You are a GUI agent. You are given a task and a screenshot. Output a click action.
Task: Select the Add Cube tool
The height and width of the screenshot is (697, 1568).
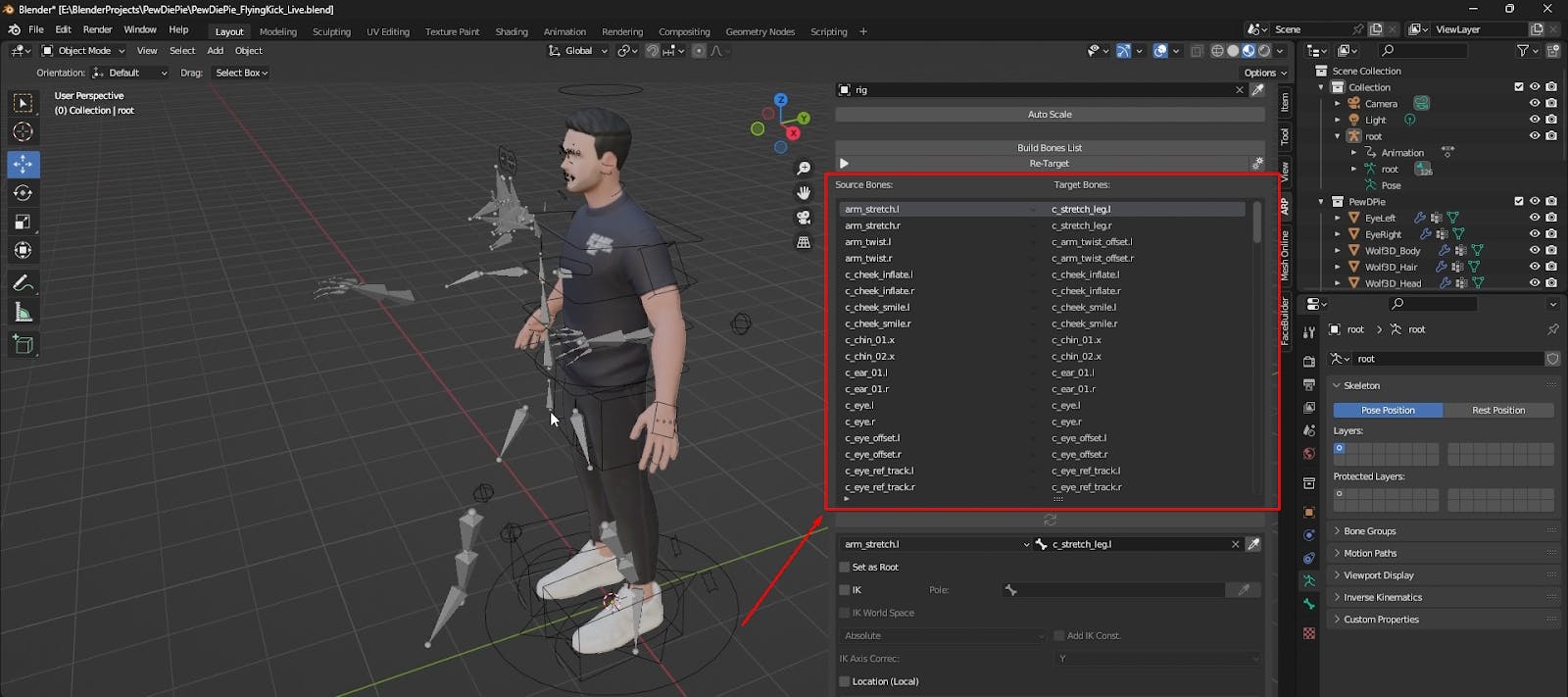pyautogui.click(x=23, y=344)
